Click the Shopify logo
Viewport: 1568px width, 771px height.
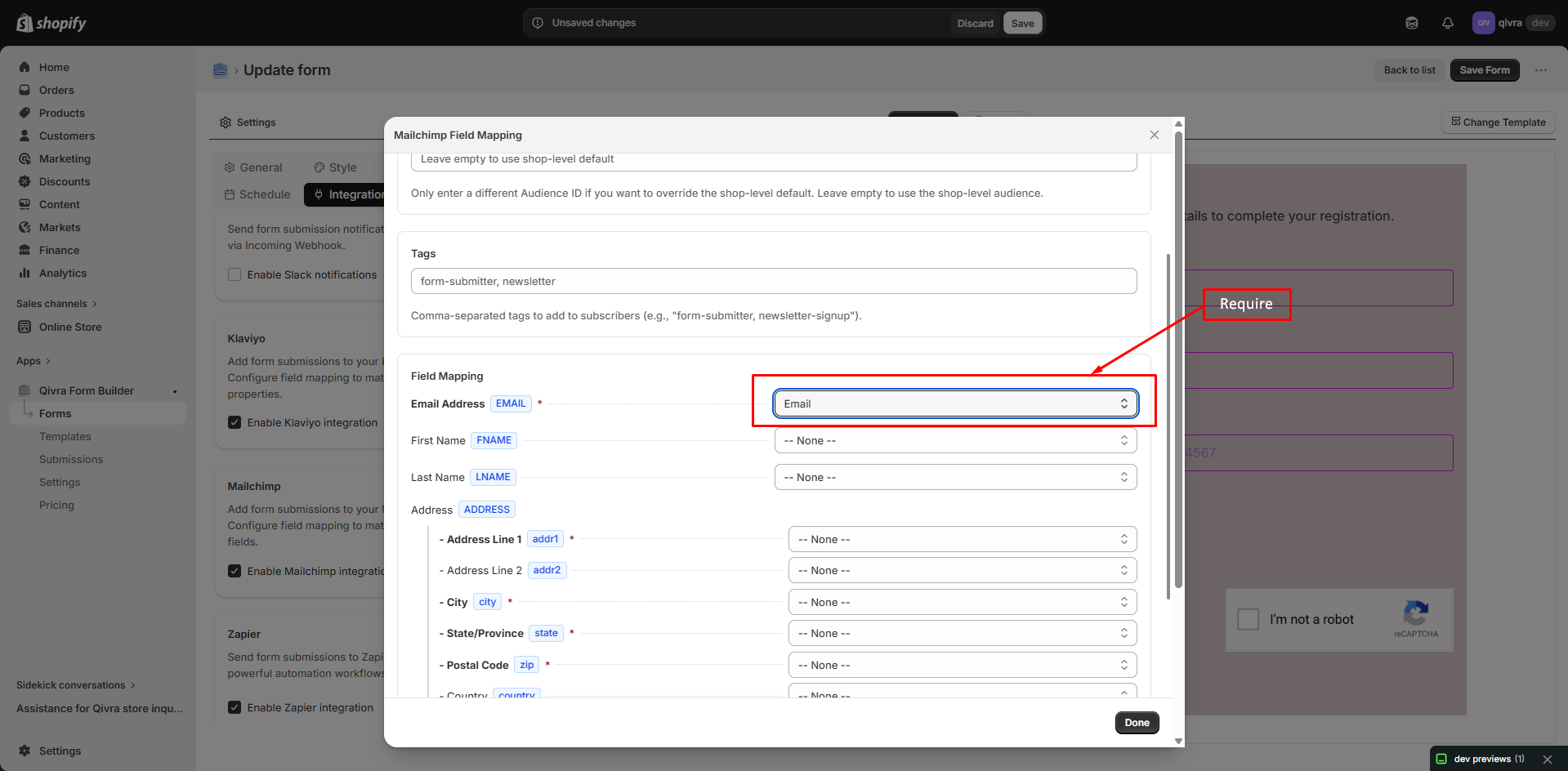click(51, 23)
